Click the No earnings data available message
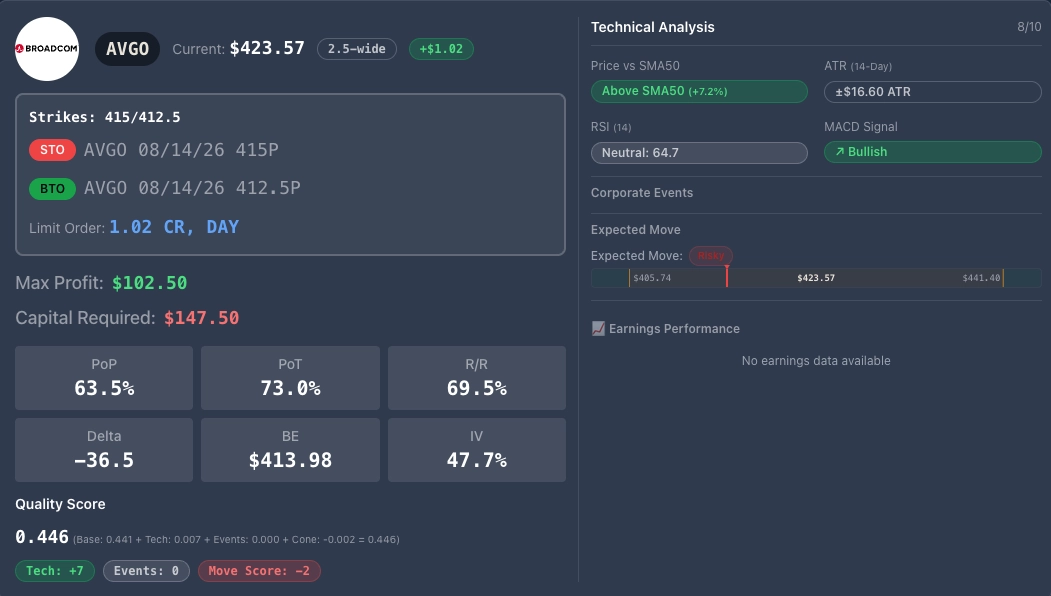Screen dimensions: 1051x596 (x=816, y=361)
